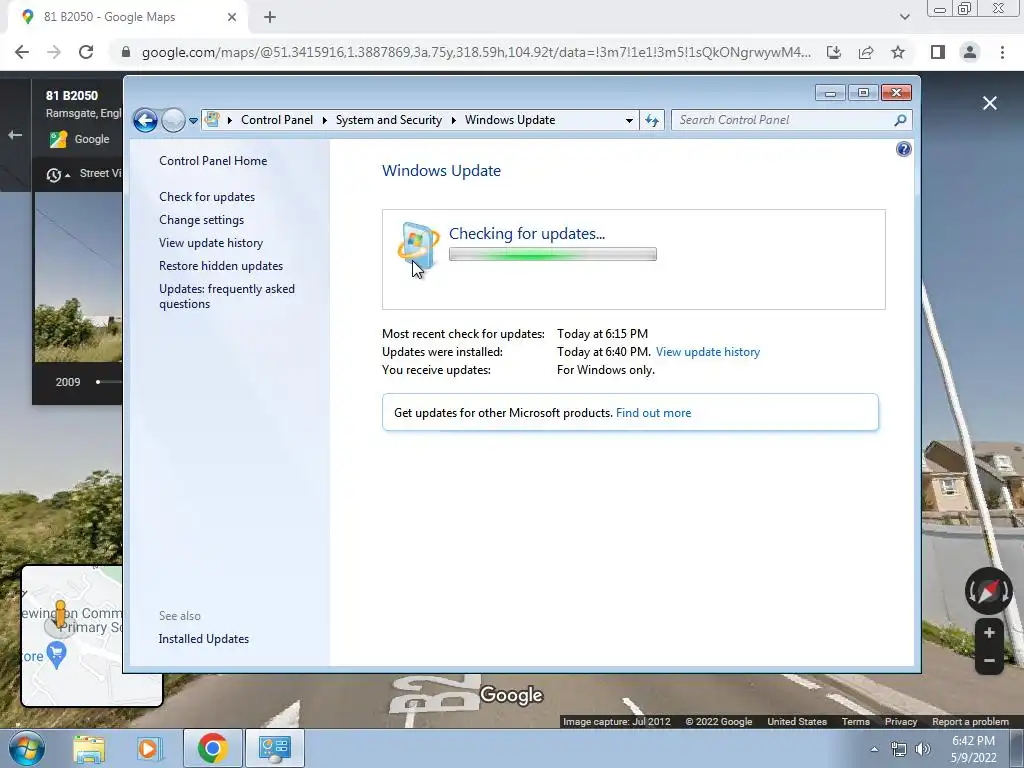Click the network tray icon

pyautogui.click(x=899, y=749)
